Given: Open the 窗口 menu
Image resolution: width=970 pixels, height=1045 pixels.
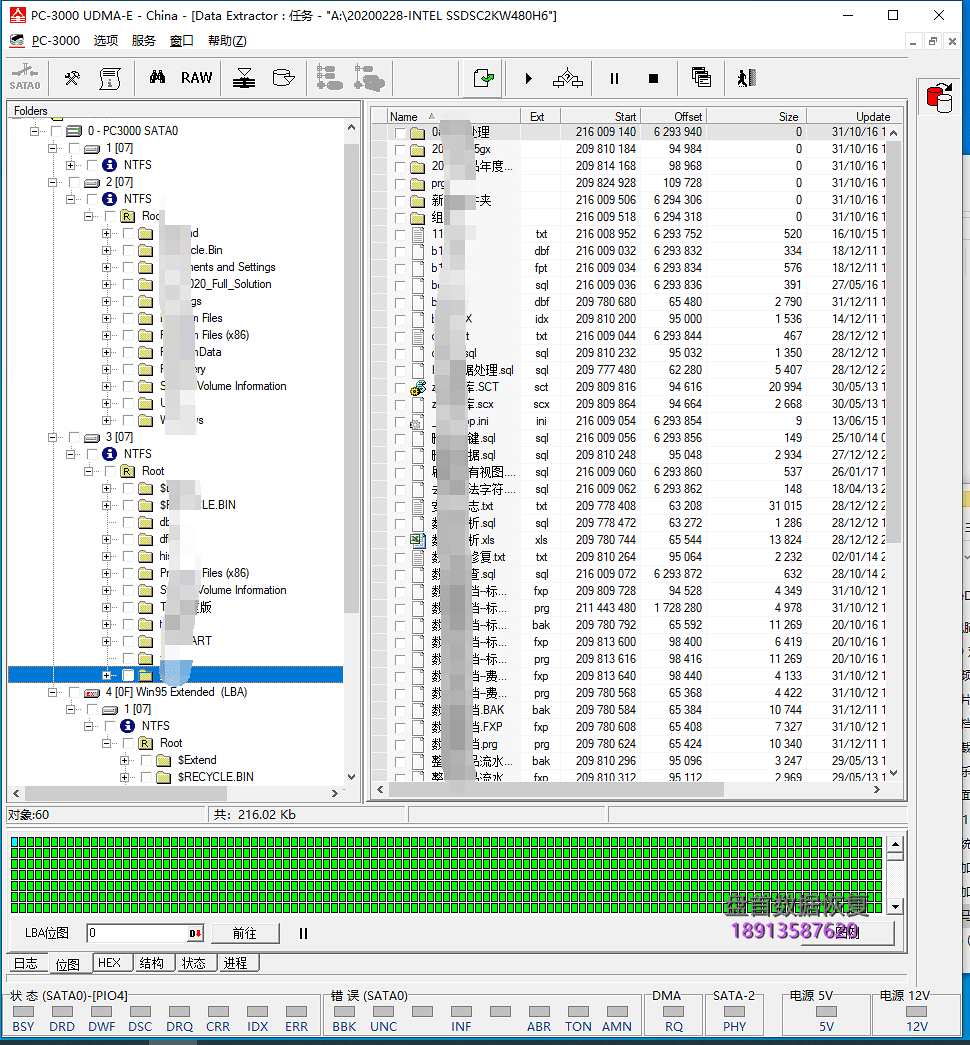Looking at the screenshot, I should click(181, 41).
